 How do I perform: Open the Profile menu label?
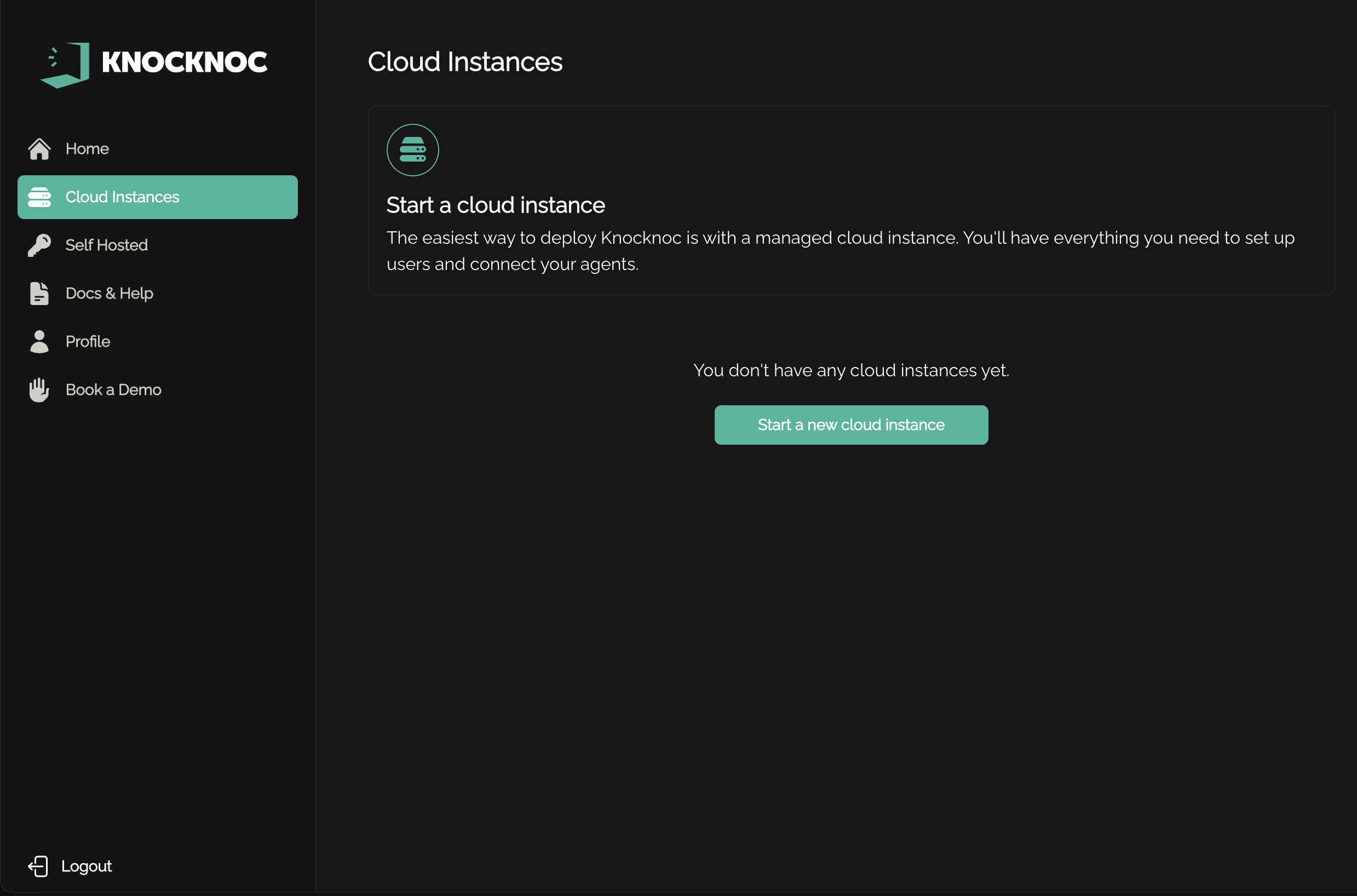pyautogui.click(x=88, y=342)
